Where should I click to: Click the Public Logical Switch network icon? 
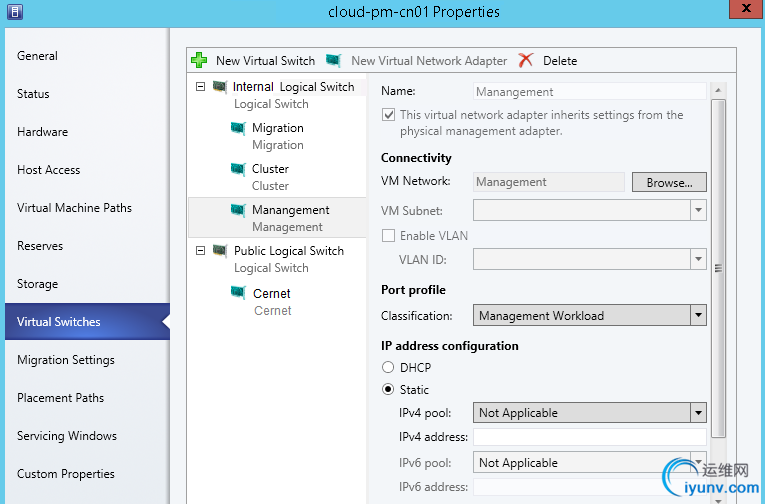(x=219, y=251)
